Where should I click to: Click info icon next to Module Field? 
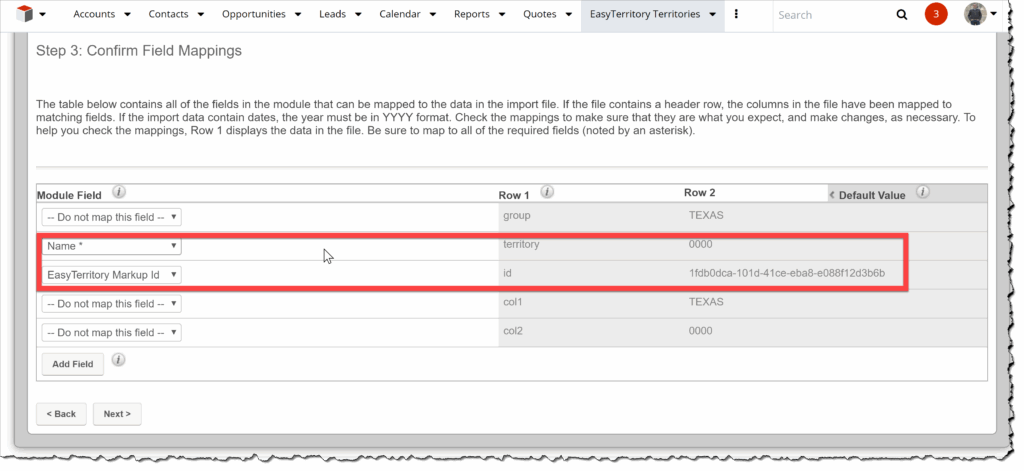click(x=118, y=192)
